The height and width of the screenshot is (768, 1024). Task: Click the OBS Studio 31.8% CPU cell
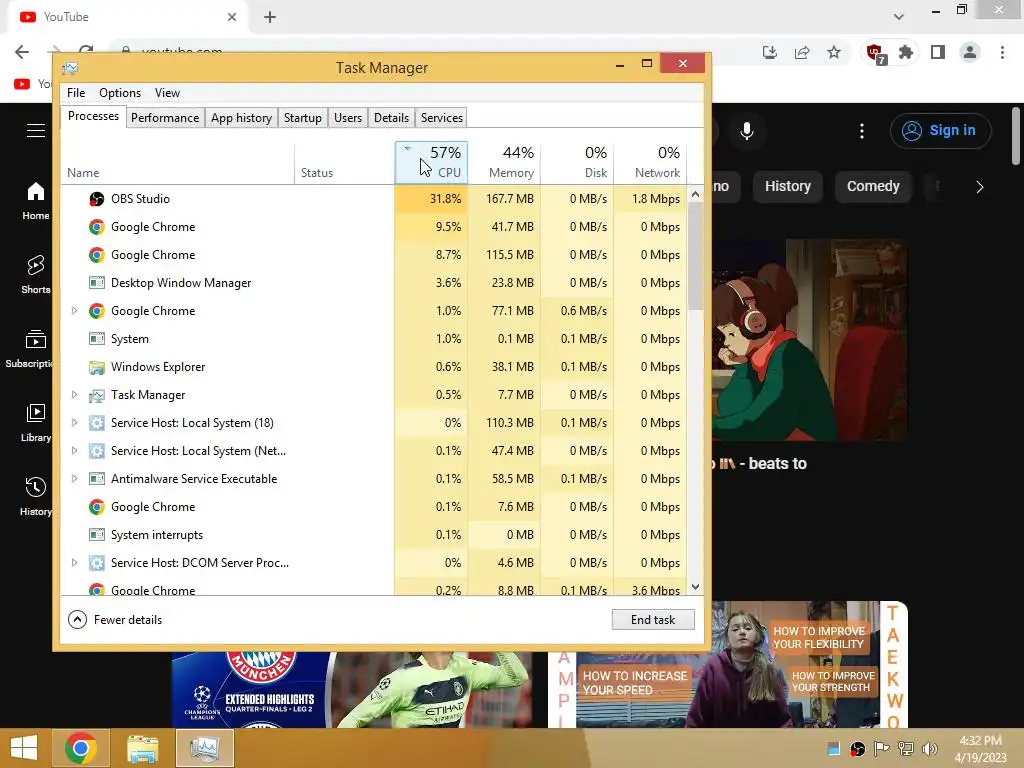431,199
